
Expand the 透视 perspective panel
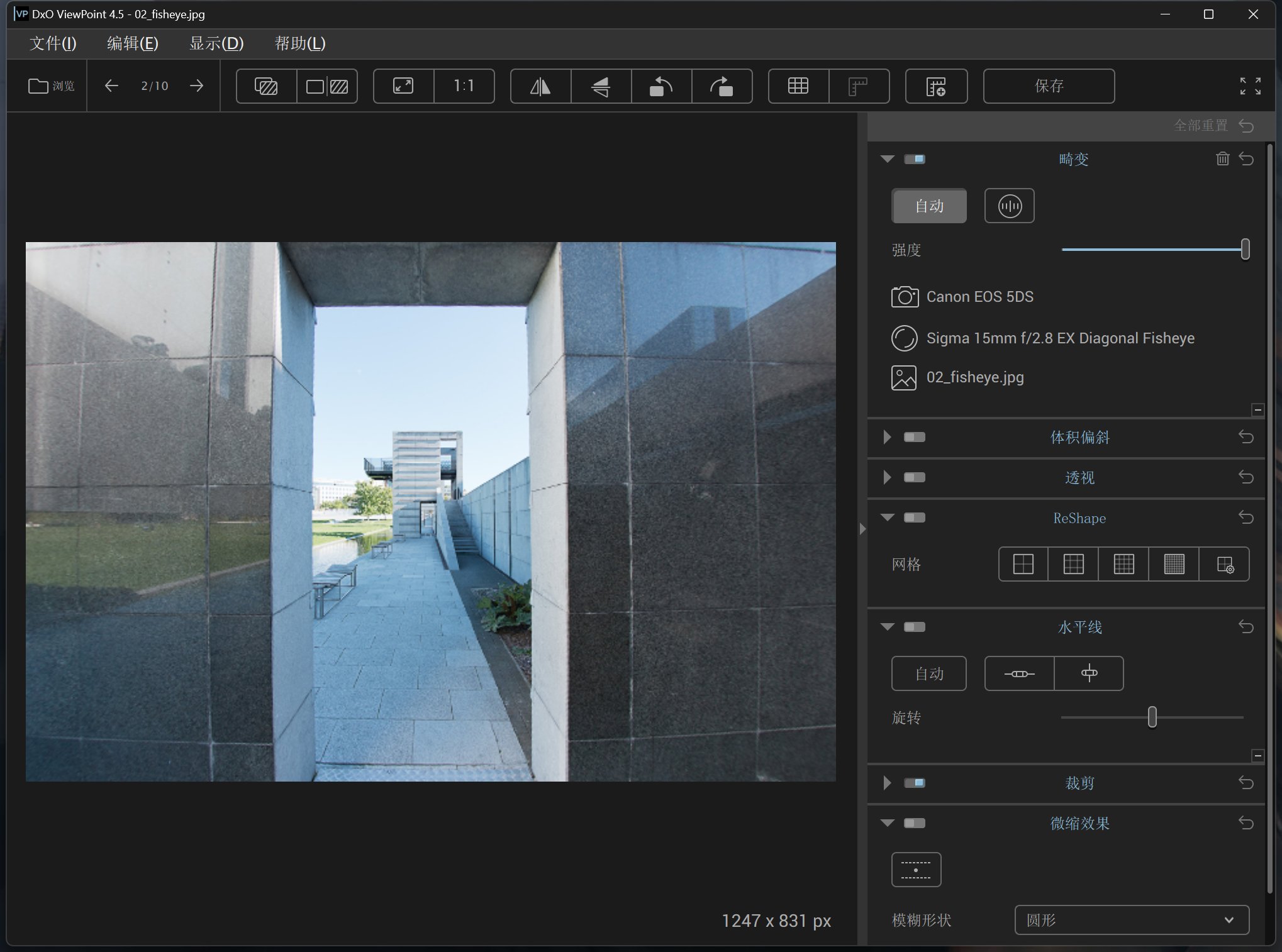(888, 477)
